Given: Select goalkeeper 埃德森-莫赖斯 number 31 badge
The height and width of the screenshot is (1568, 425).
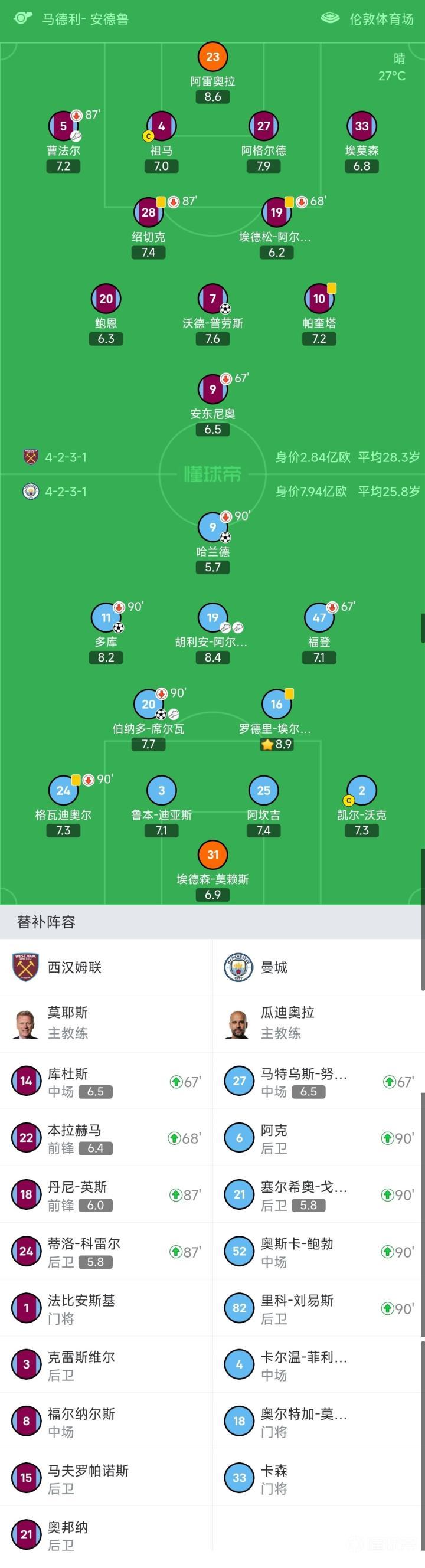Looking at the screenshot, I should 212,855.
